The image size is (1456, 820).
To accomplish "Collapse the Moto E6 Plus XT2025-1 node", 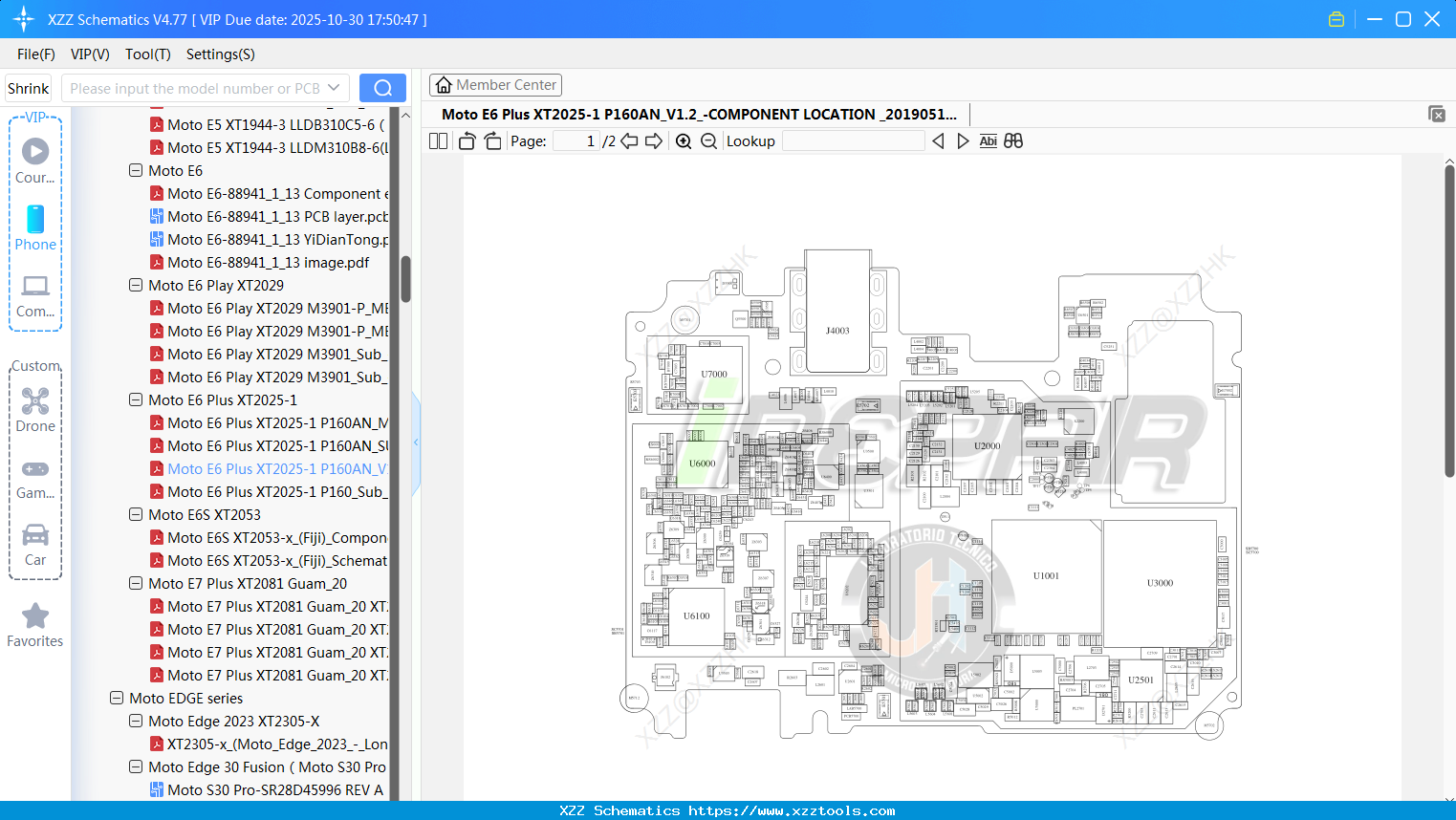I will (136, 400).
